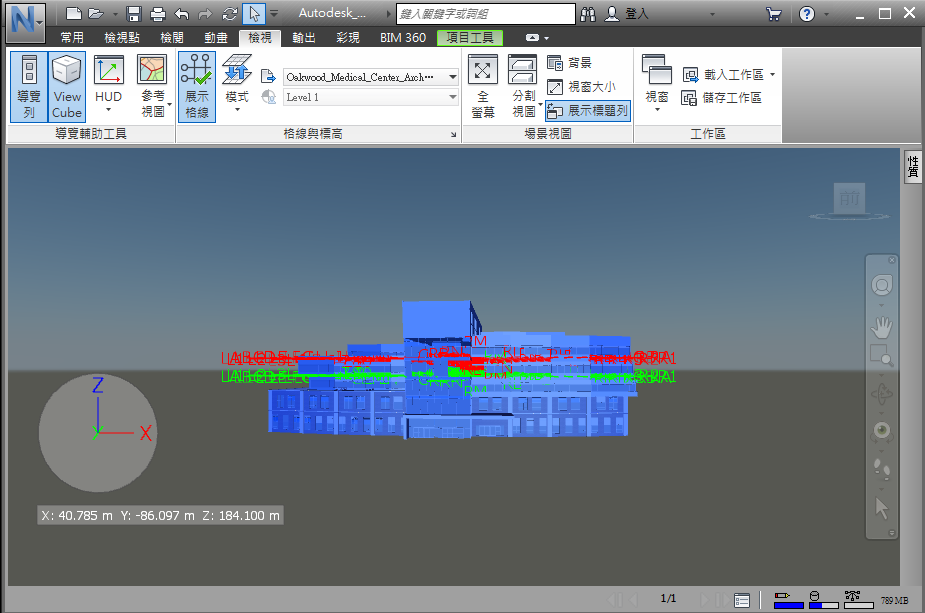Open the 模式 grid mode dropdown
This screenshot has height=613, width=925.
[x=237, y=84]
